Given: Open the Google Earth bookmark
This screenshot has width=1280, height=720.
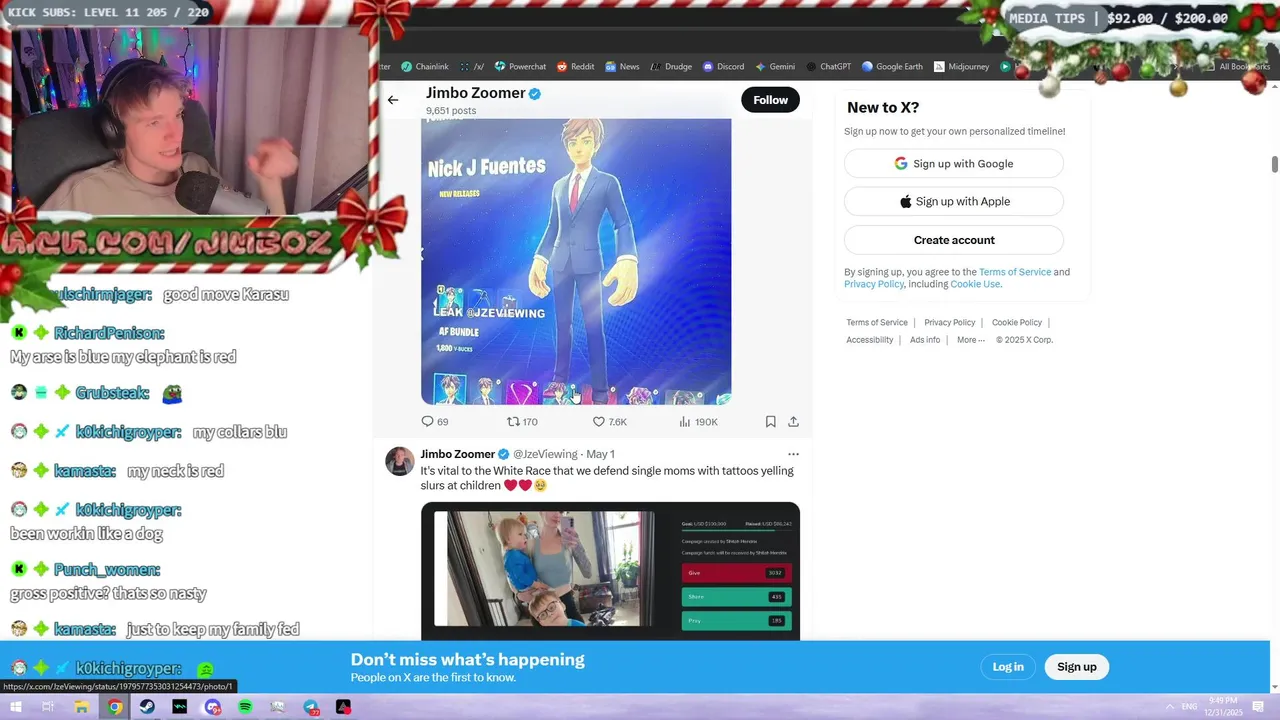Looking at the screenshot, I should 892,67.
